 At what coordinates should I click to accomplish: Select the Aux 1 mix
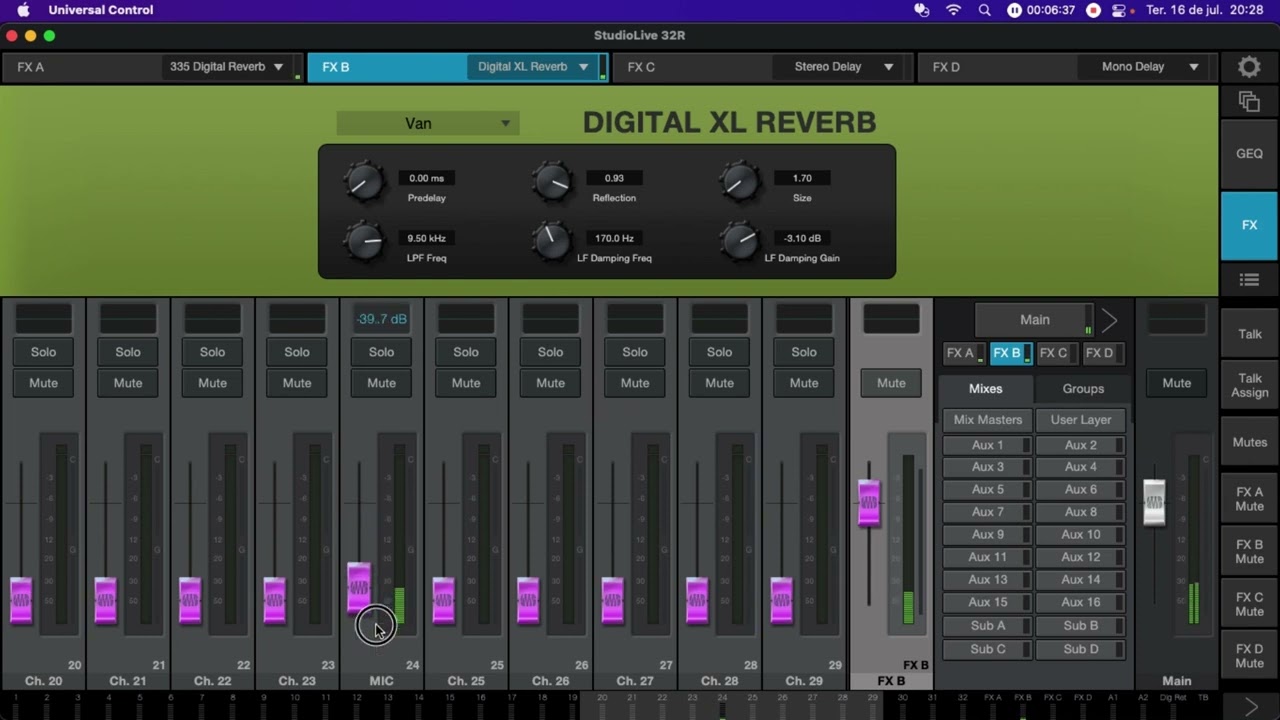[x=987, y=445]
